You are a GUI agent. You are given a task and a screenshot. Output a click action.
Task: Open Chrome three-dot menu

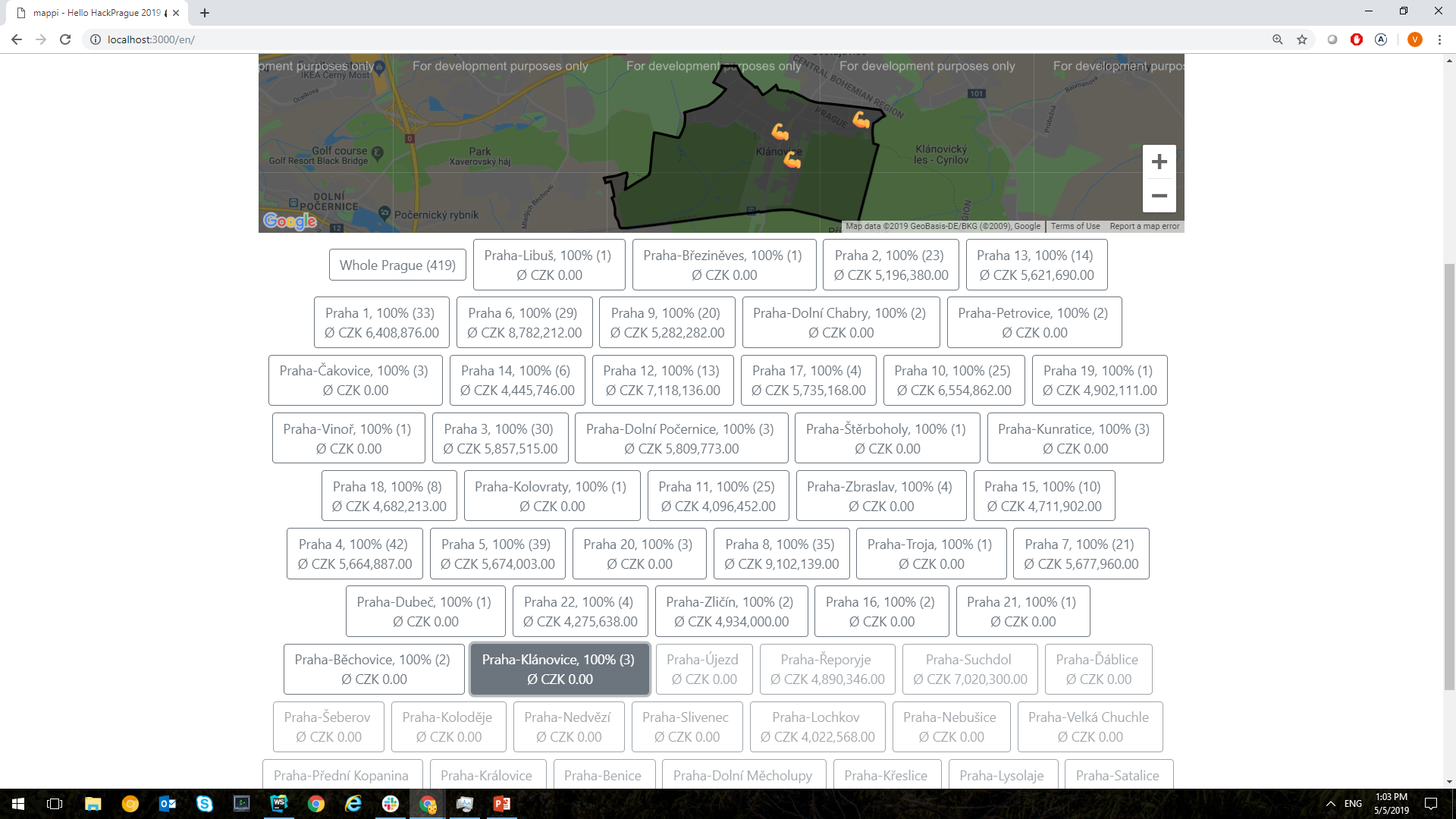click(1439, 39)
